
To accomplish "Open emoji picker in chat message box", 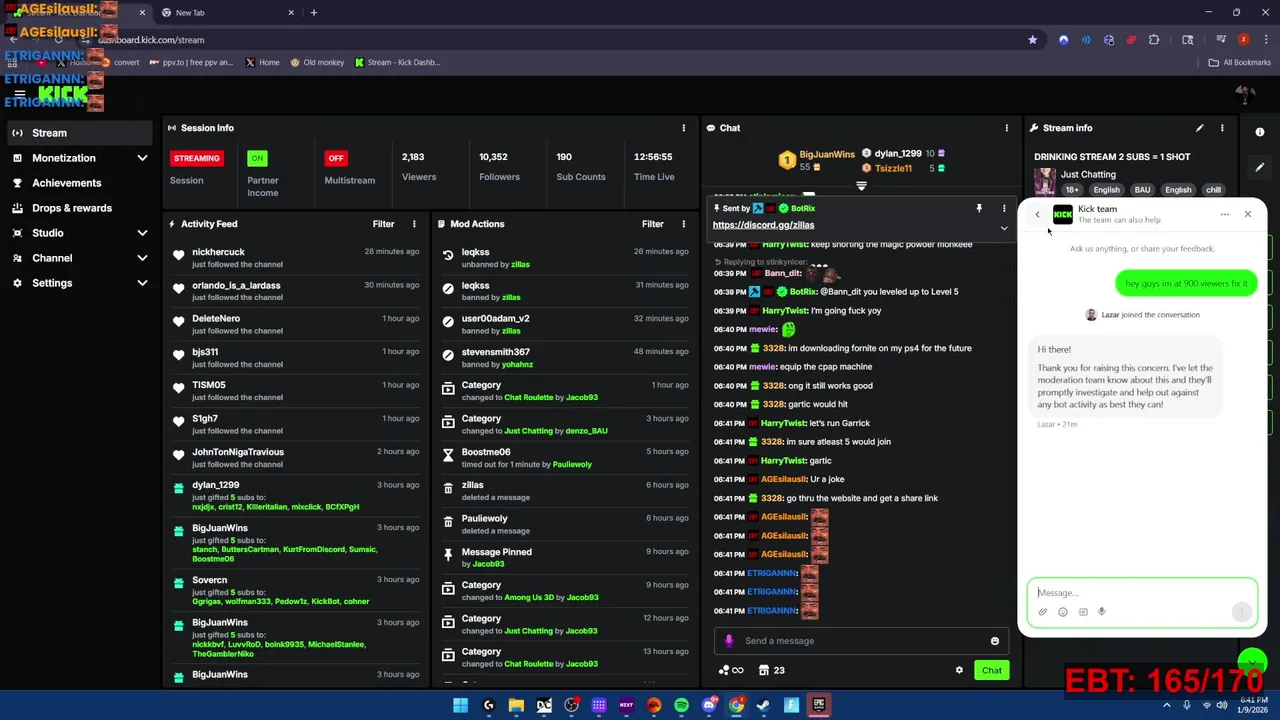I will 994,641.
